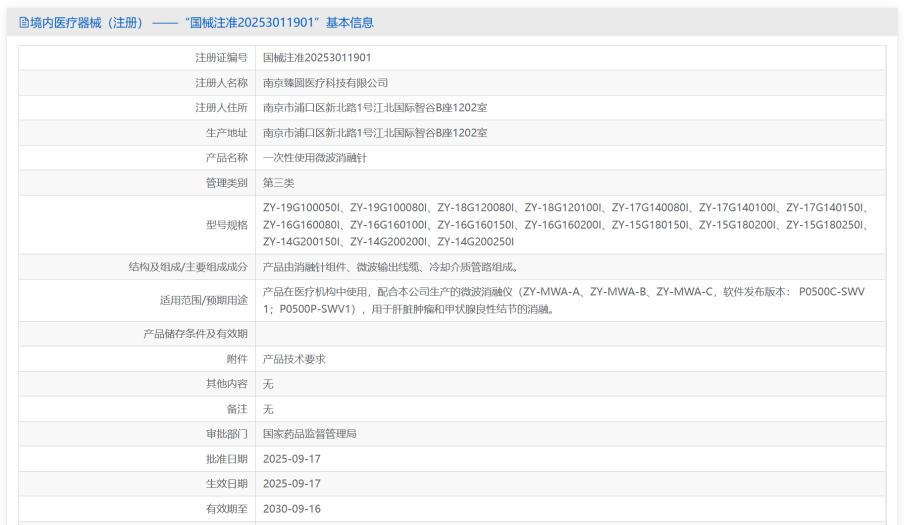Click the 型号规格 label
This screenshot has width=909, height=525.
tap(227, 225)
